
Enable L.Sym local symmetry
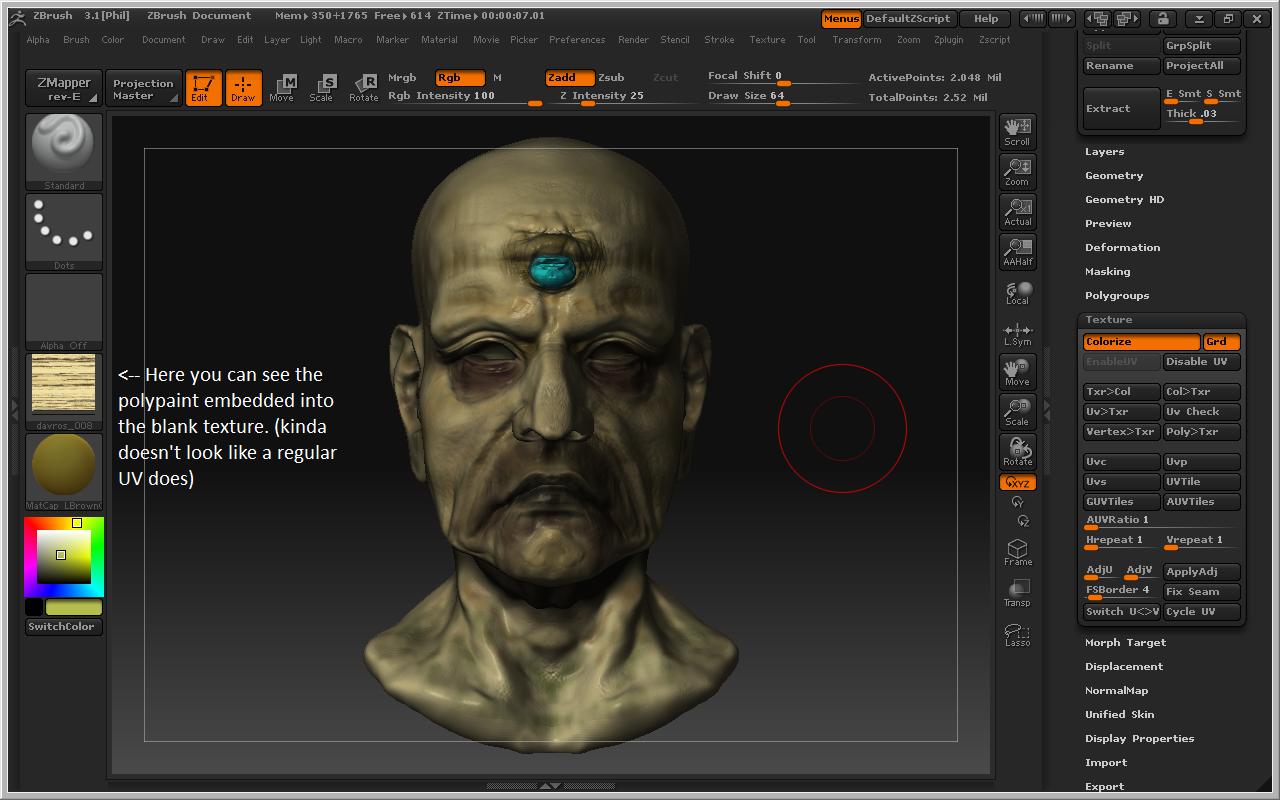(x=1017, y=334)
